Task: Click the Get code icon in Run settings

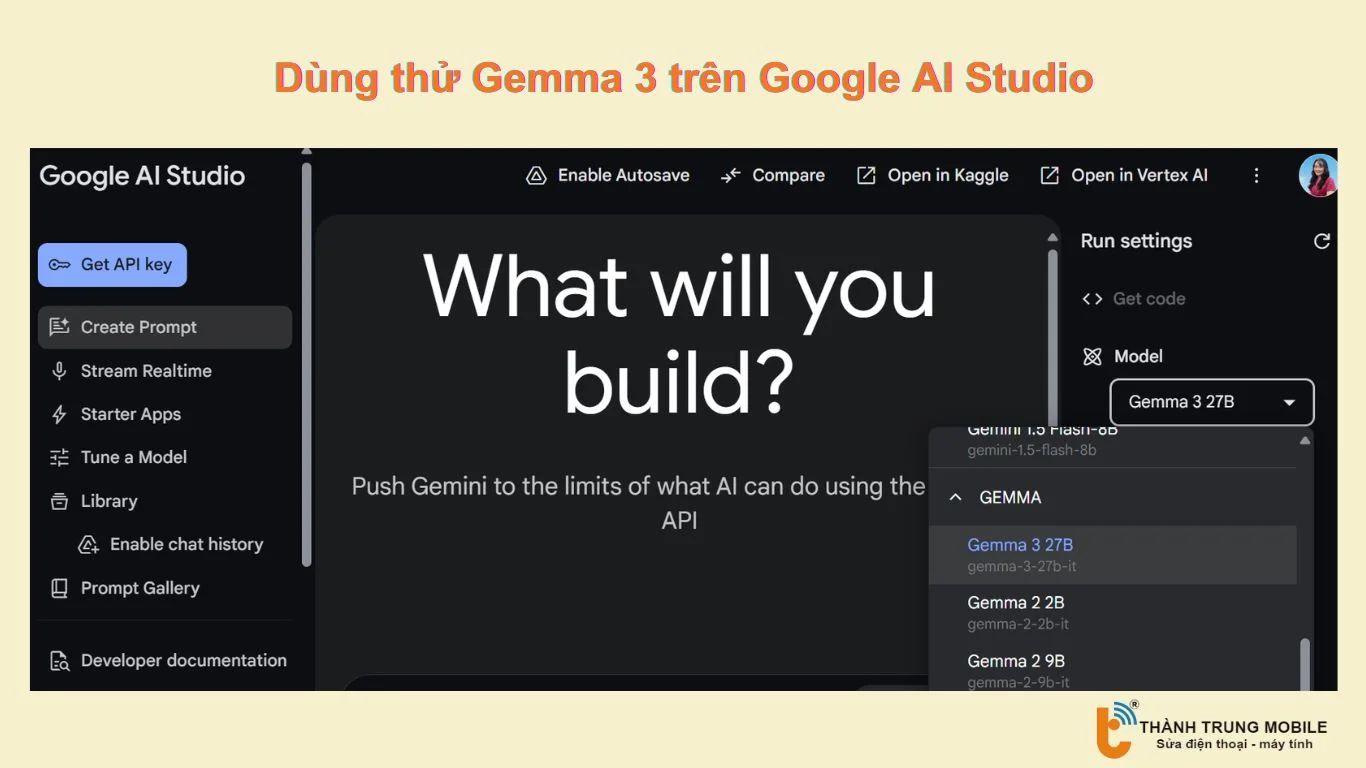Action: [1092, 298]
